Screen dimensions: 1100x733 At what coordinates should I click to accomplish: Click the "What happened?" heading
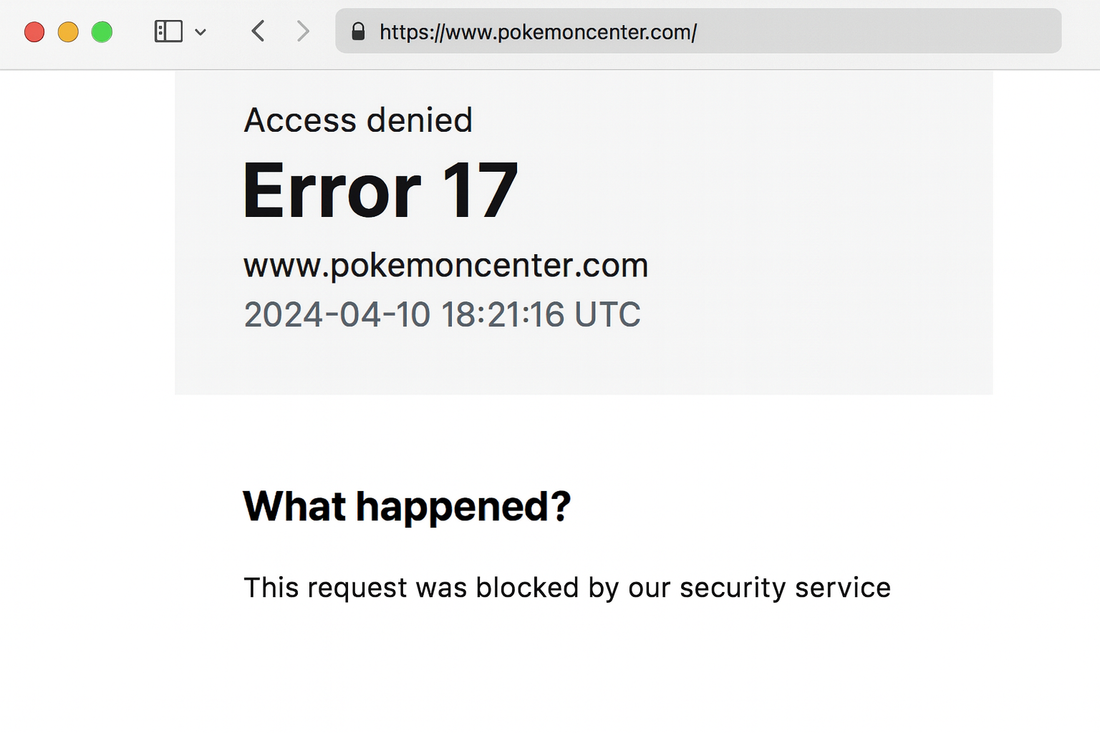click(x=406, y=507)
